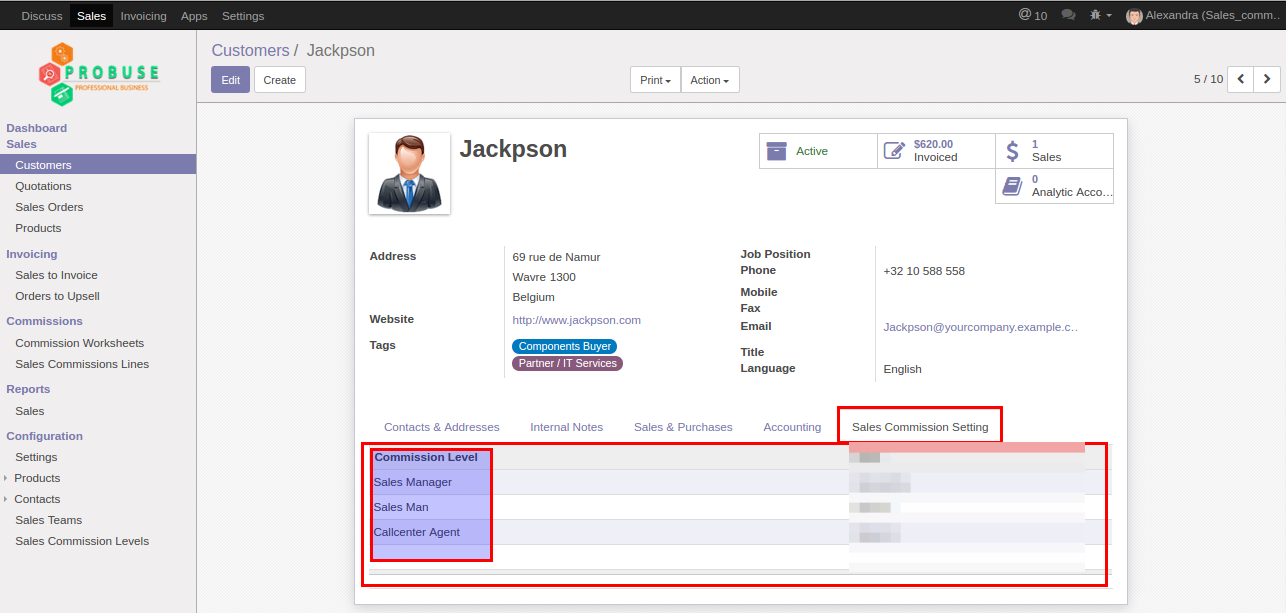
Task: Click Jackpson's profile avatar image
Action: pos(409,173)
